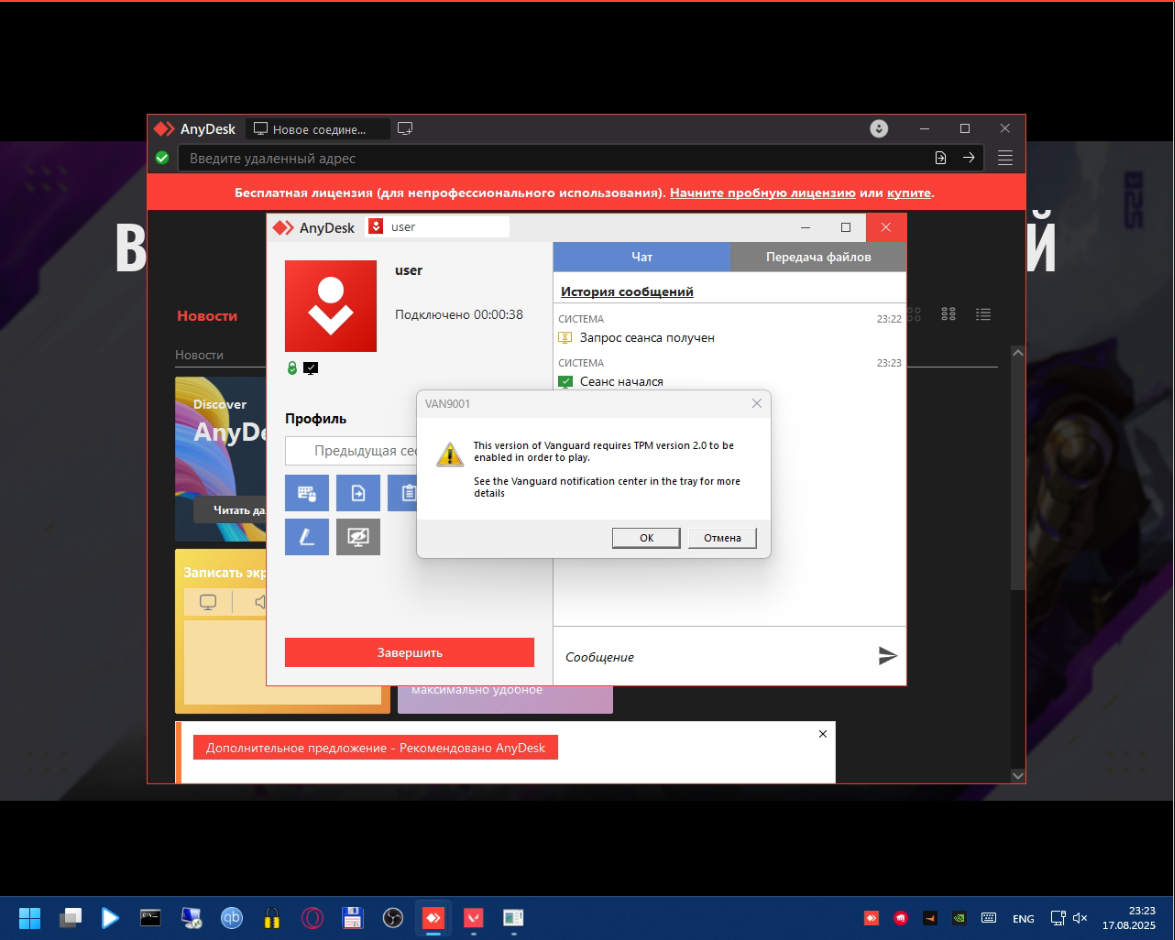The height and width of the screenshot is (940, 1175).
Task: Open the купите license link
Action: pyautogui.click(x=908, y=193)
